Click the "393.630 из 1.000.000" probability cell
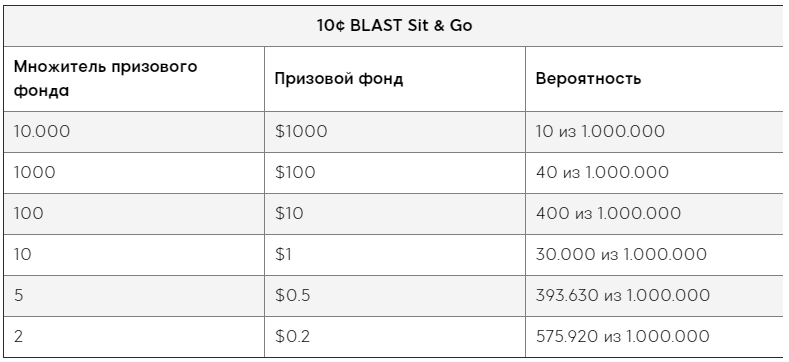Image resolution: width=789 pixels, height=362 pixels. [654, 296]
